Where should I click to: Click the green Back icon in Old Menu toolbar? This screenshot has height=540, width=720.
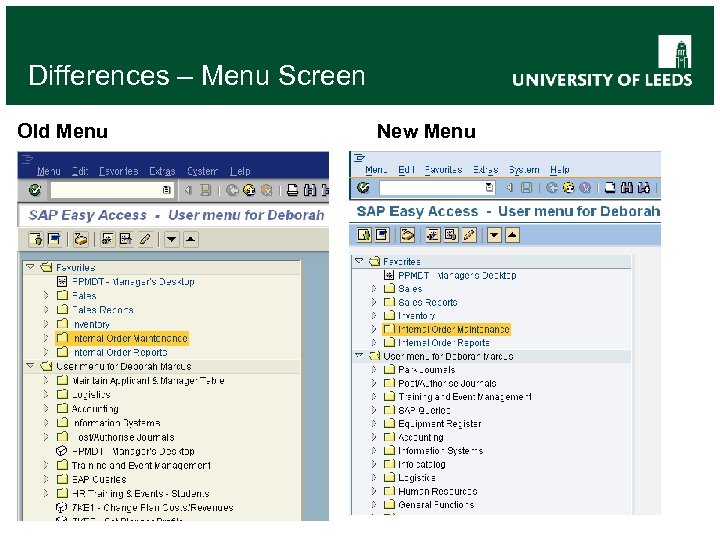232,190
